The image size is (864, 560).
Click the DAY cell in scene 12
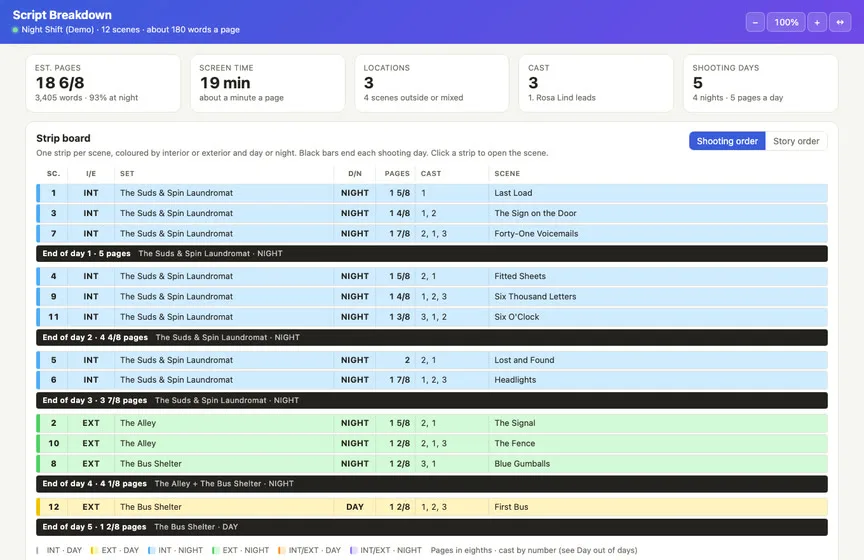355,507
